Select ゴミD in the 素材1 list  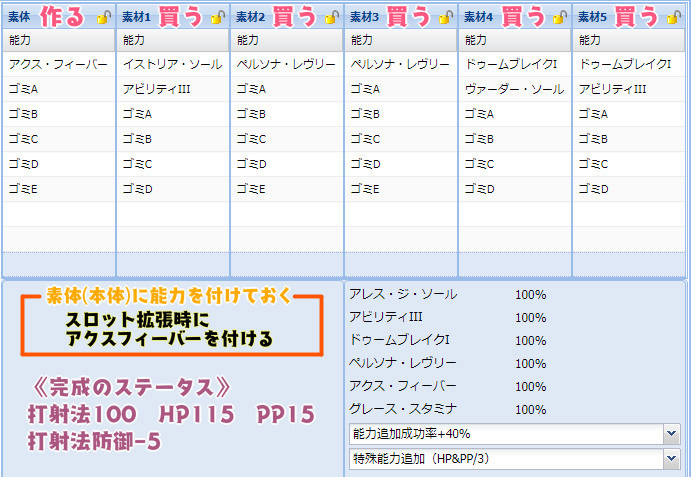(173, 189)
